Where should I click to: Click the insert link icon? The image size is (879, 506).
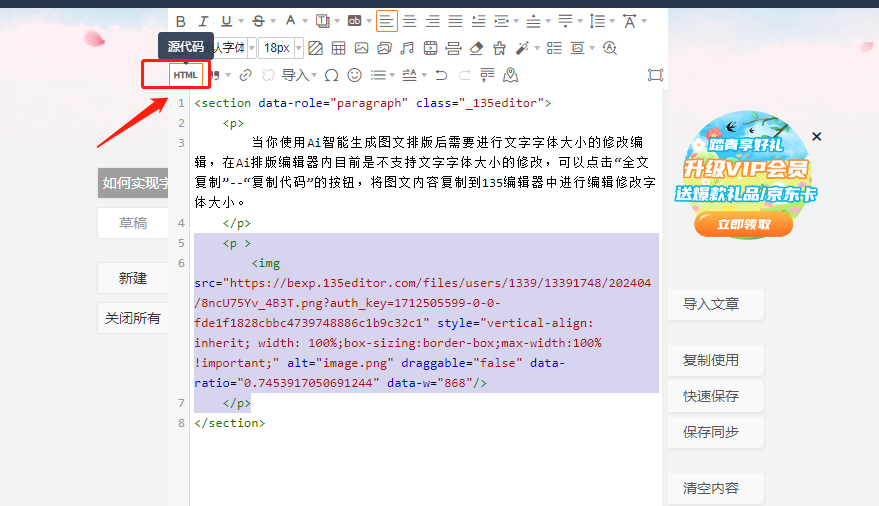[x=245, y=75]
